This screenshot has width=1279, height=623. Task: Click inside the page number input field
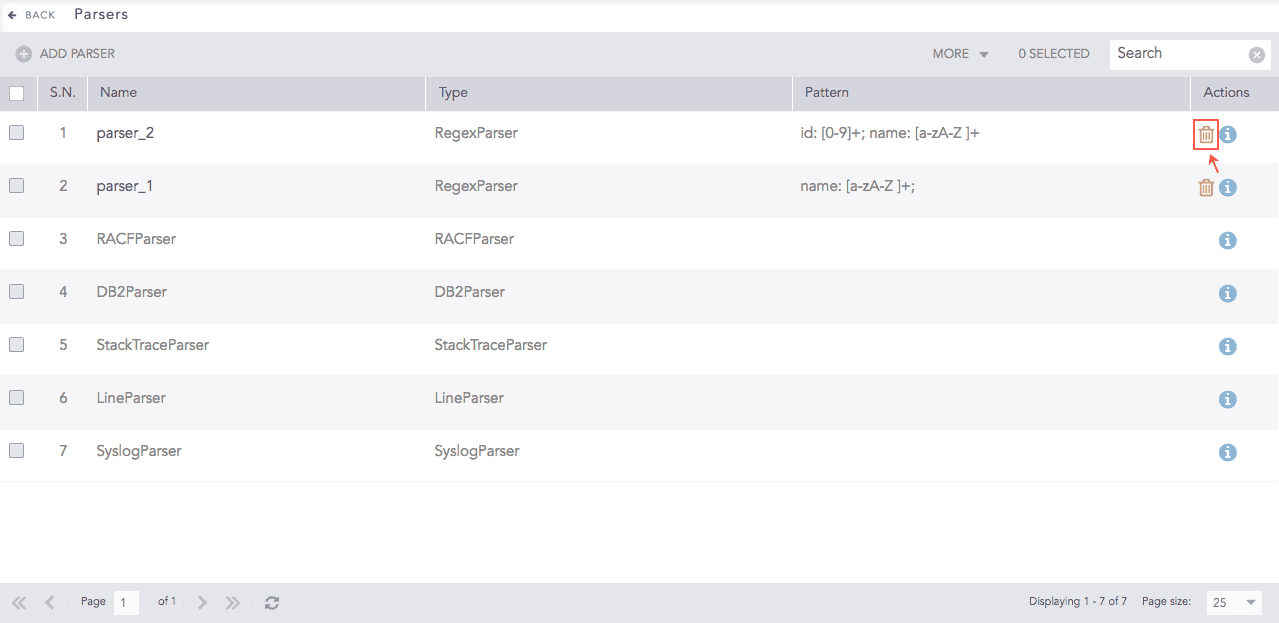point(126,601)
